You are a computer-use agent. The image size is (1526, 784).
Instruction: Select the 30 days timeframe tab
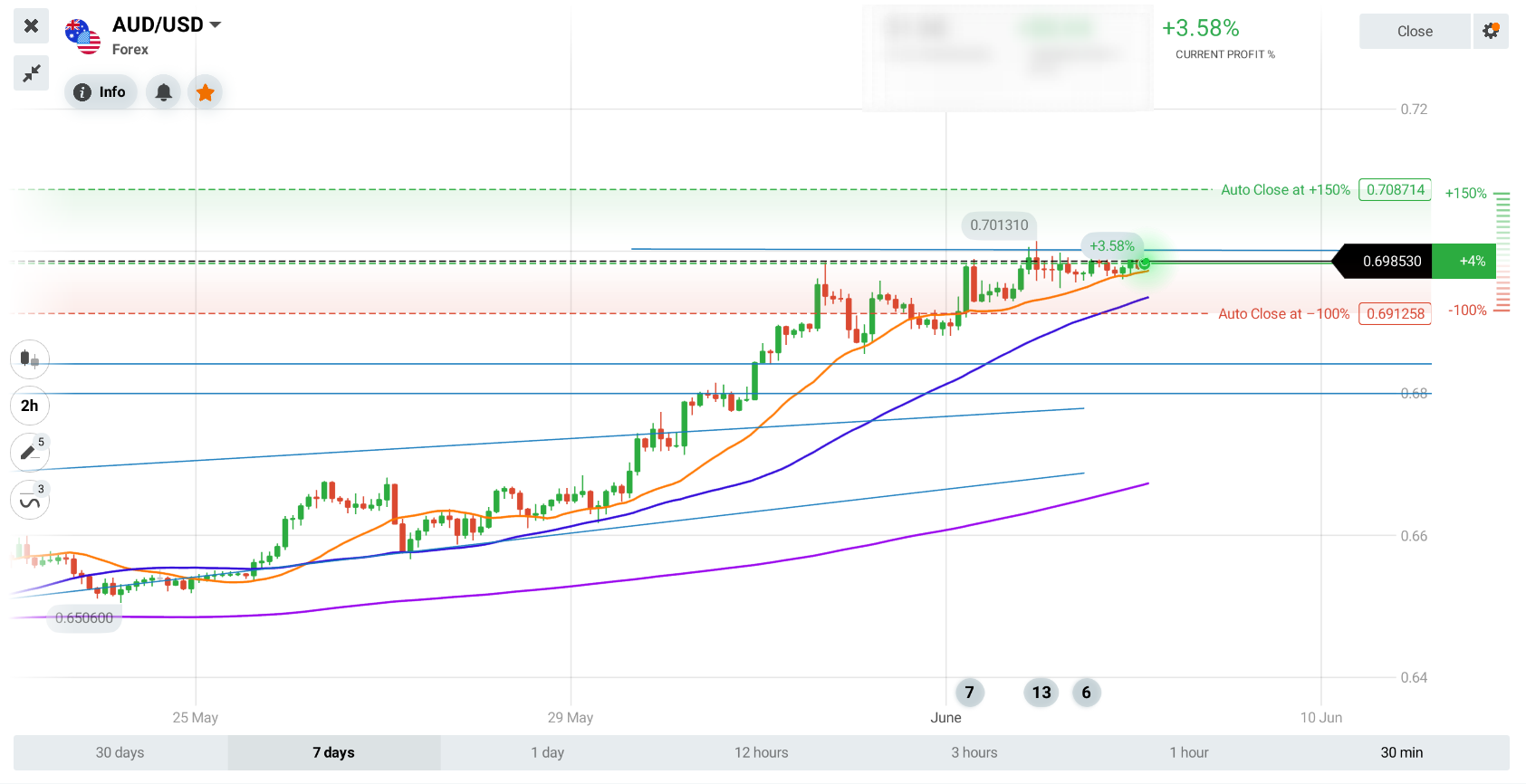(120, 752)
